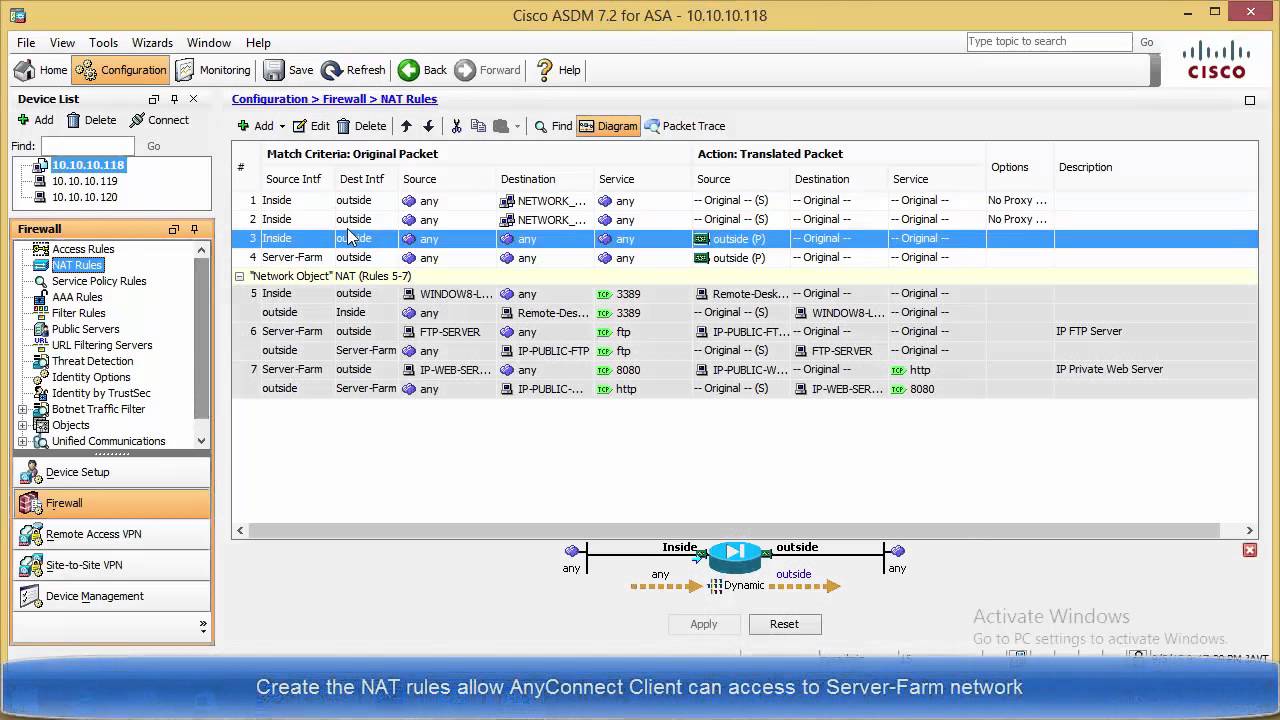The height and width of the screenshot is (720, 1280).
Task: Select the FTP-SERVER source cell
Action: pyautogui.click(x=449, y=332)
